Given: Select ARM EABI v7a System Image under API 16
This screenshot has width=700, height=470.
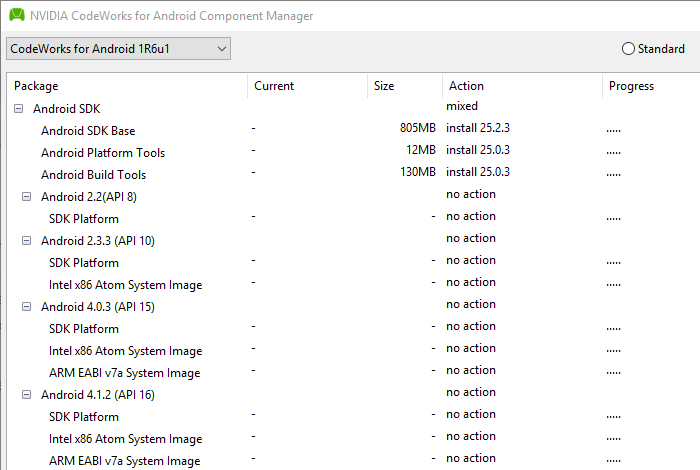Looking at the screenshot, I should click(x=124, y=461).
